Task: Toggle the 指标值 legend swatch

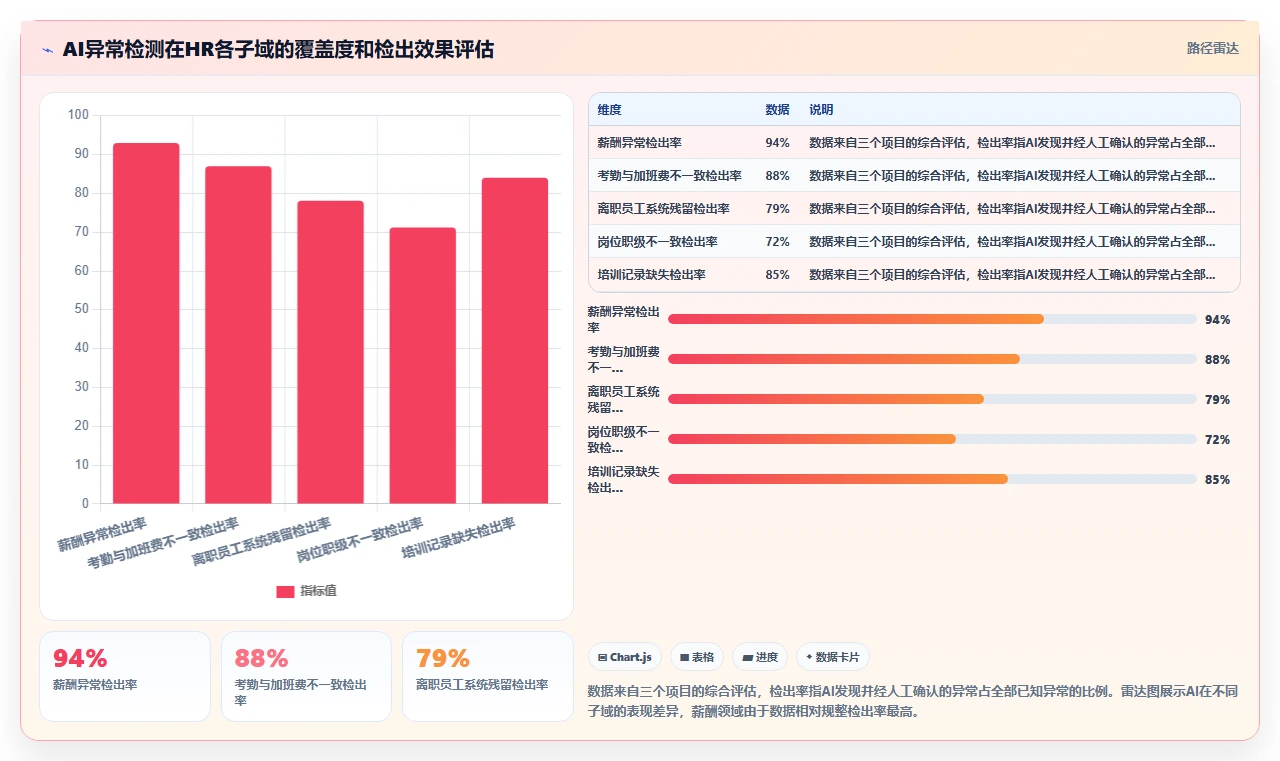Action: click(285, 591)
